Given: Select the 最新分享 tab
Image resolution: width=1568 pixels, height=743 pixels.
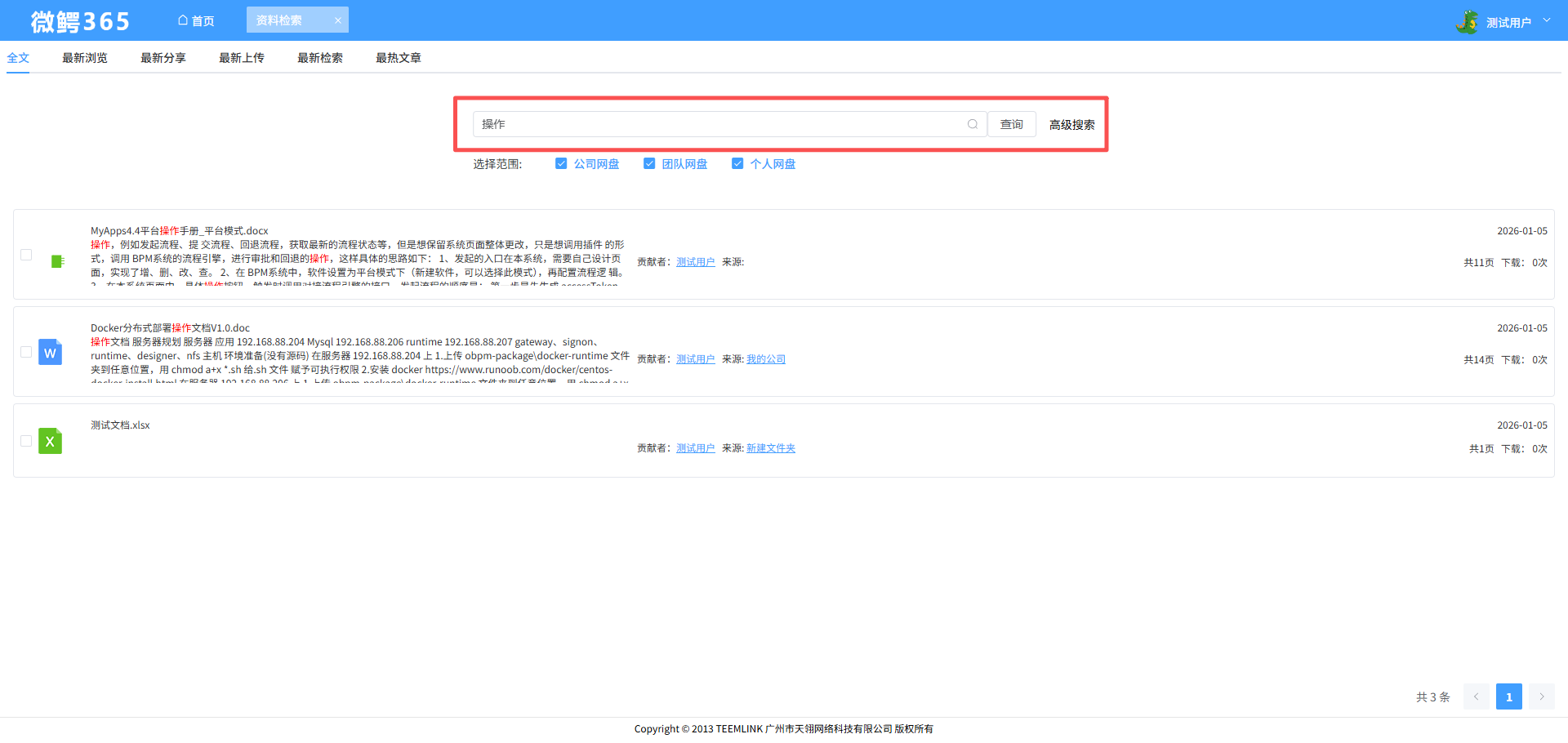Looking at the screenshot, I should 163,58.
